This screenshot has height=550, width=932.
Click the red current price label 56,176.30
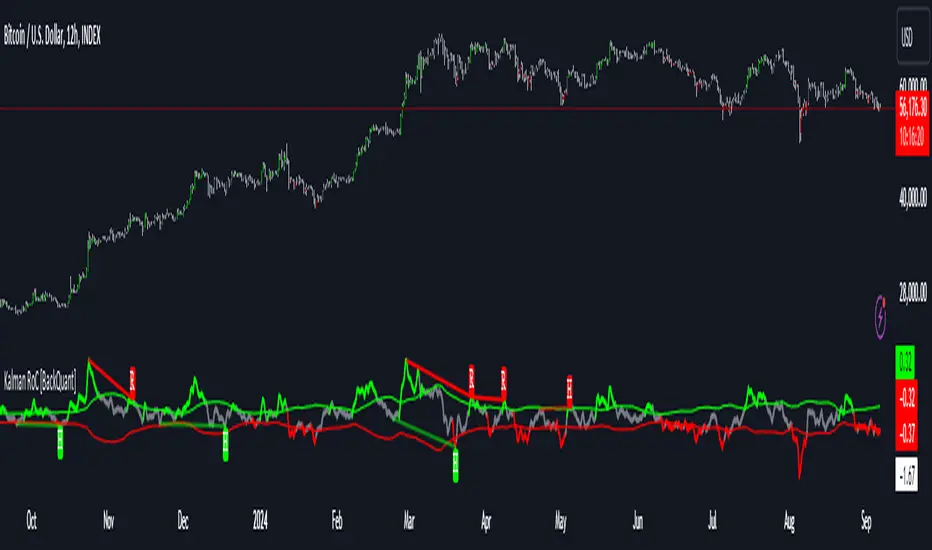click(x=912, y=107)
